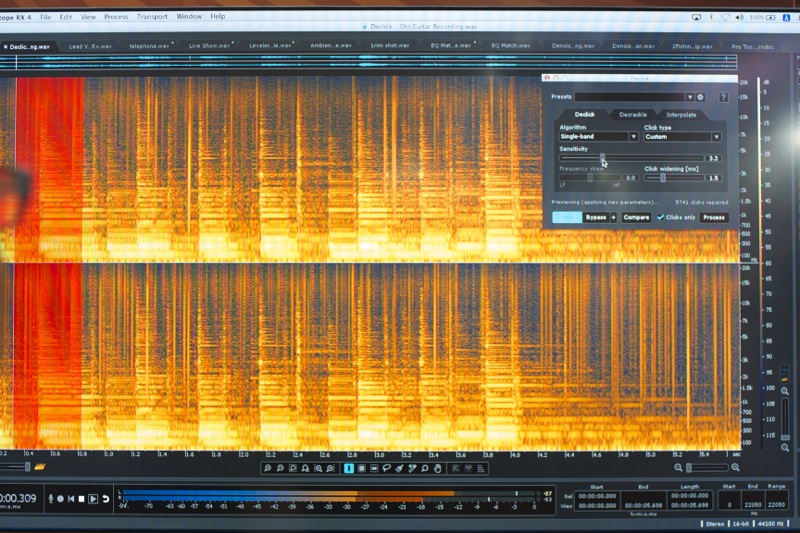
Task: Switch to Live Show.wav file tab
Action: coord(209,46)
